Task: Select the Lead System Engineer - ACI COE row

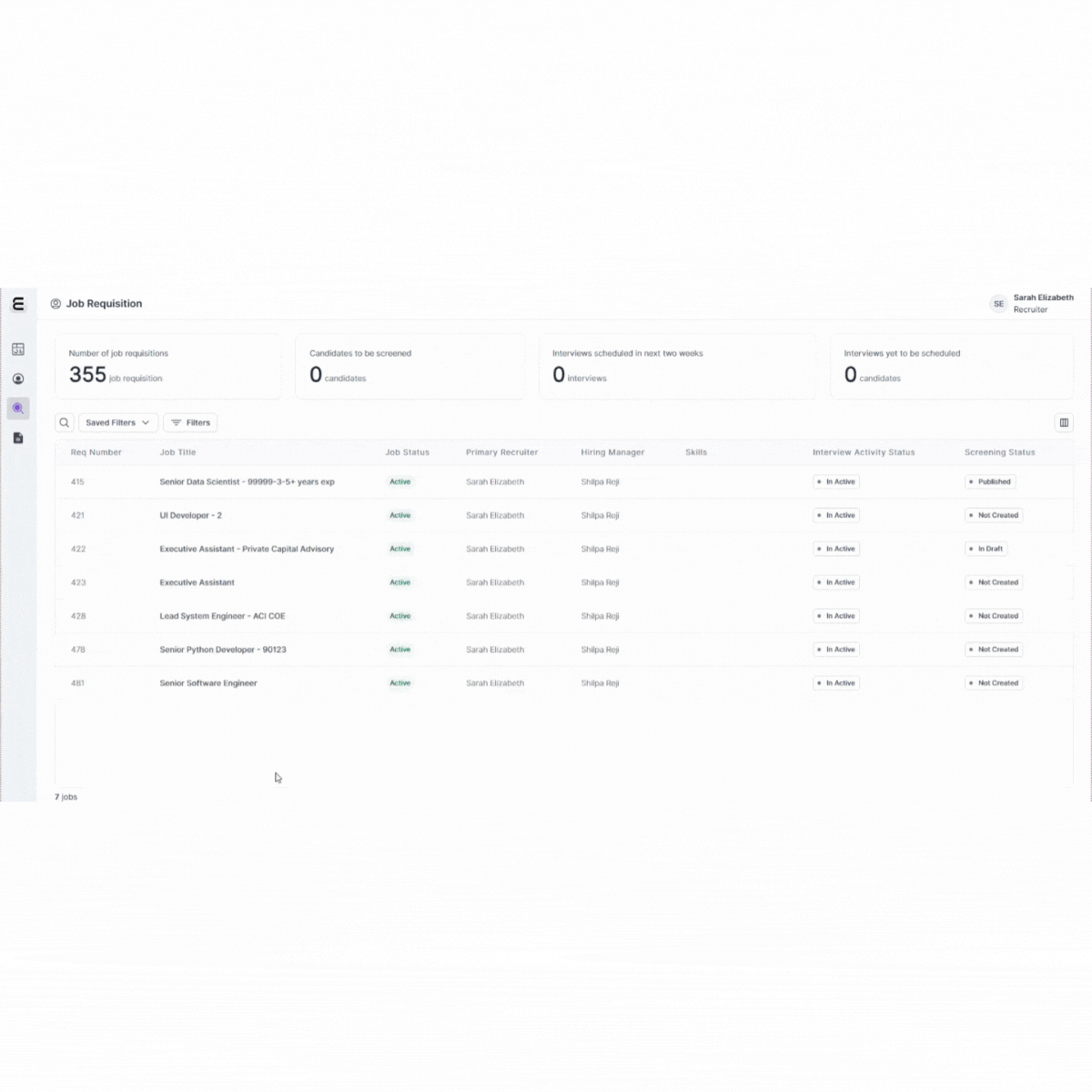Action: click(222, 616)
